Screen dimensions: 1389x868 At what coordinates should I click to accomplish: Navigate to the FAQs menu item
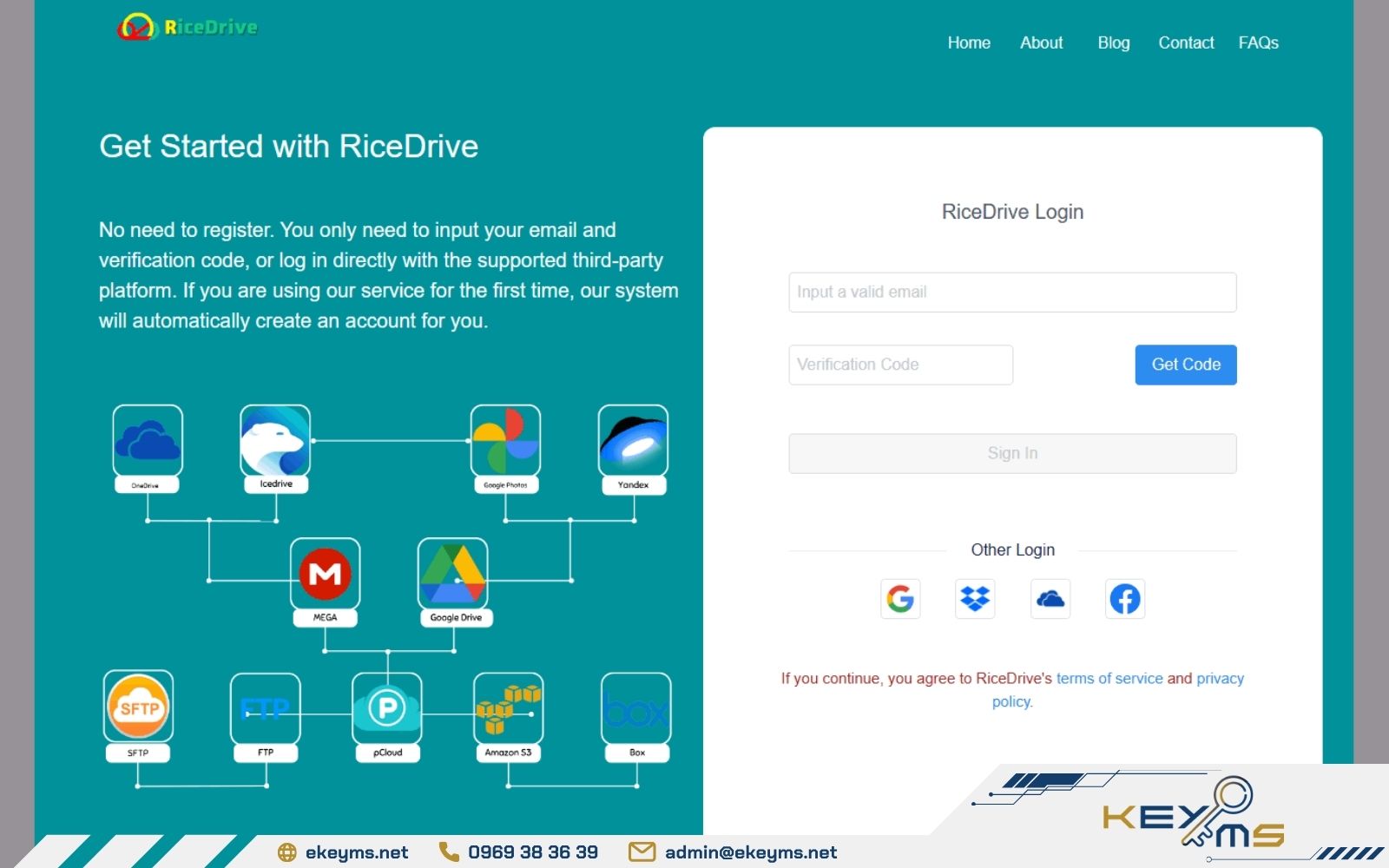[1260, 43]
